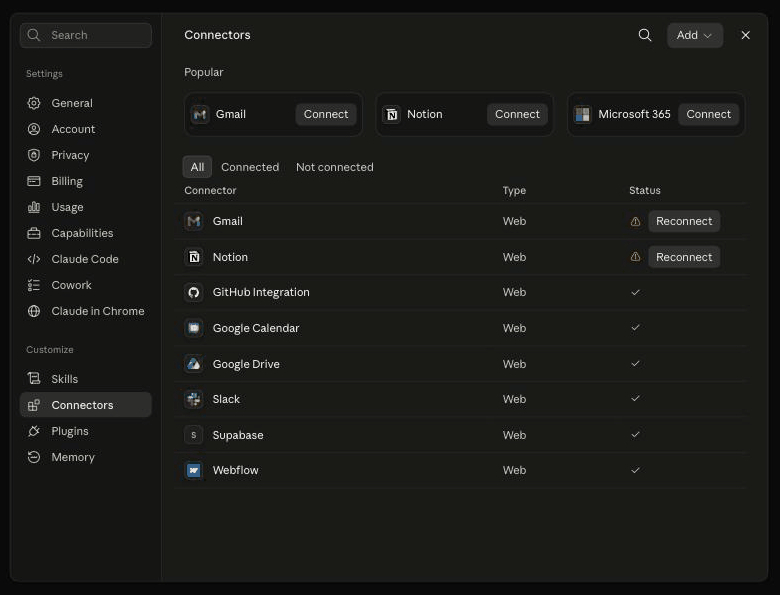Open the Cowork settings label
Screen dimensions: 780x595
pyautogui.click(x=71, y=285)
